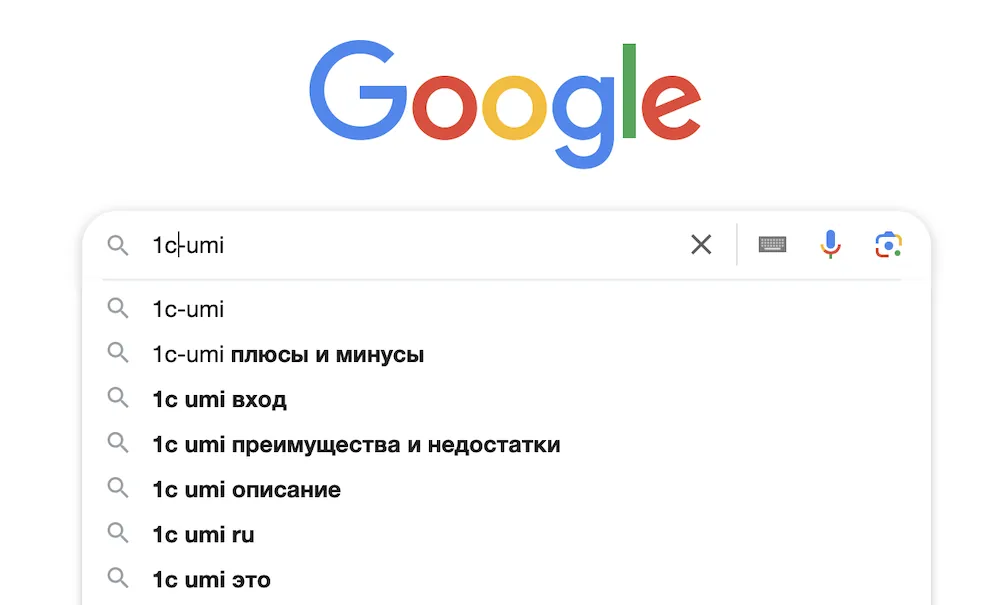
Task: Click the magnifier icon beside 'плюсы и минусы' suggestion
Action: pos(118,353)
